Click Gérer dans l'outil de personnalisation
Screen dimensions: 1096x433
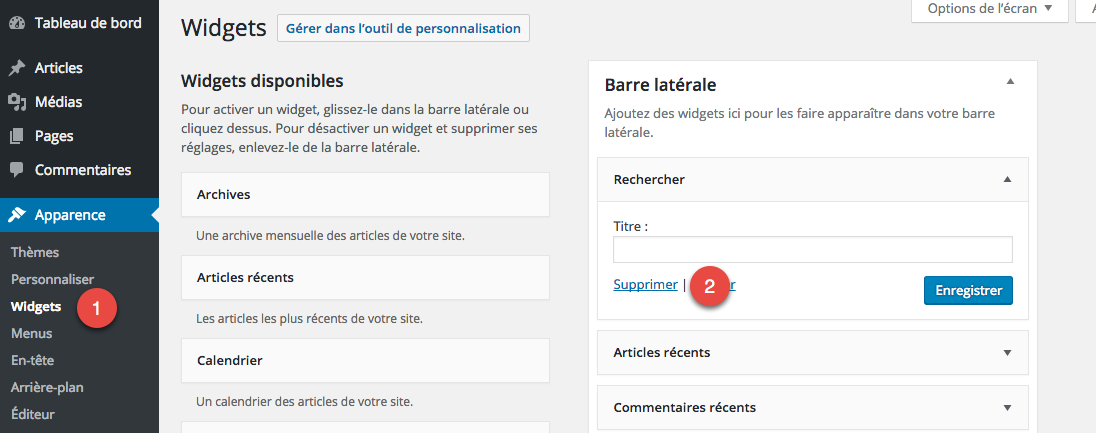tap(403, 29)
